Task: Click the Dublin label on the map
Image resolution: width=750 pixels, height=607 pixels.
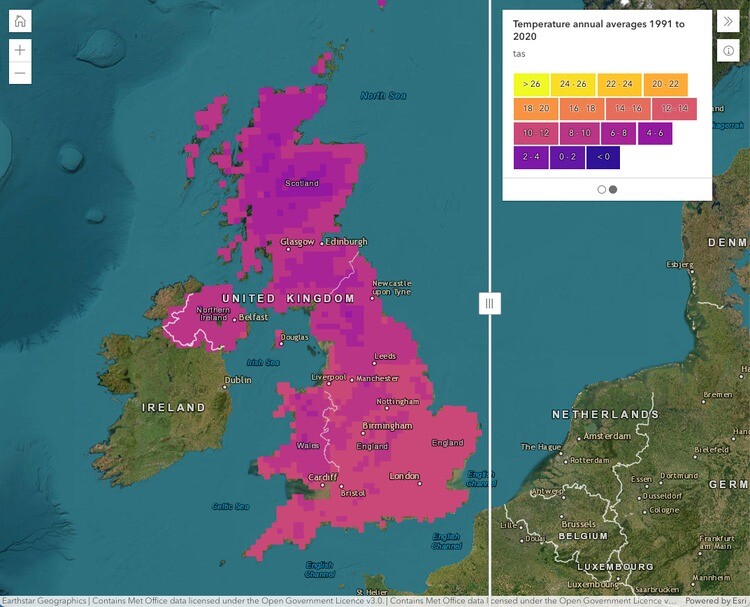Action: [238, 380]
